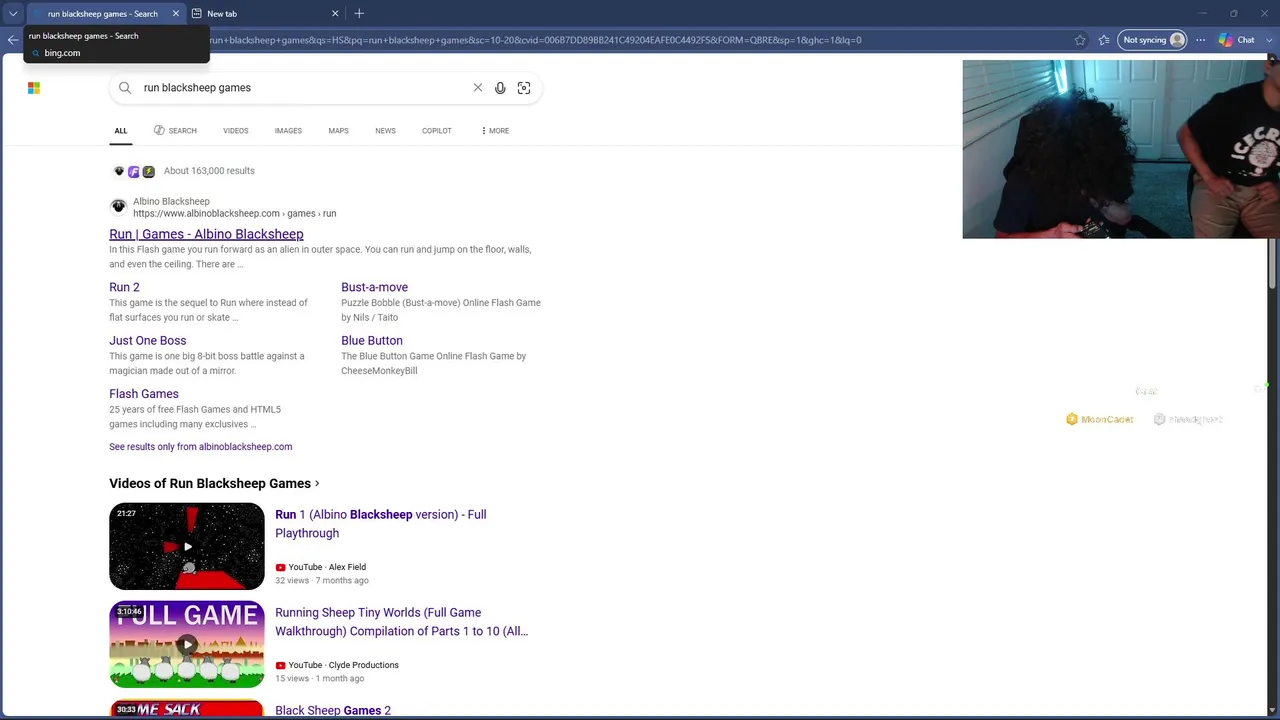Select the ALL results tab
The height and width of the screenshot is (720, 1280).
click(x=120, y=131)
